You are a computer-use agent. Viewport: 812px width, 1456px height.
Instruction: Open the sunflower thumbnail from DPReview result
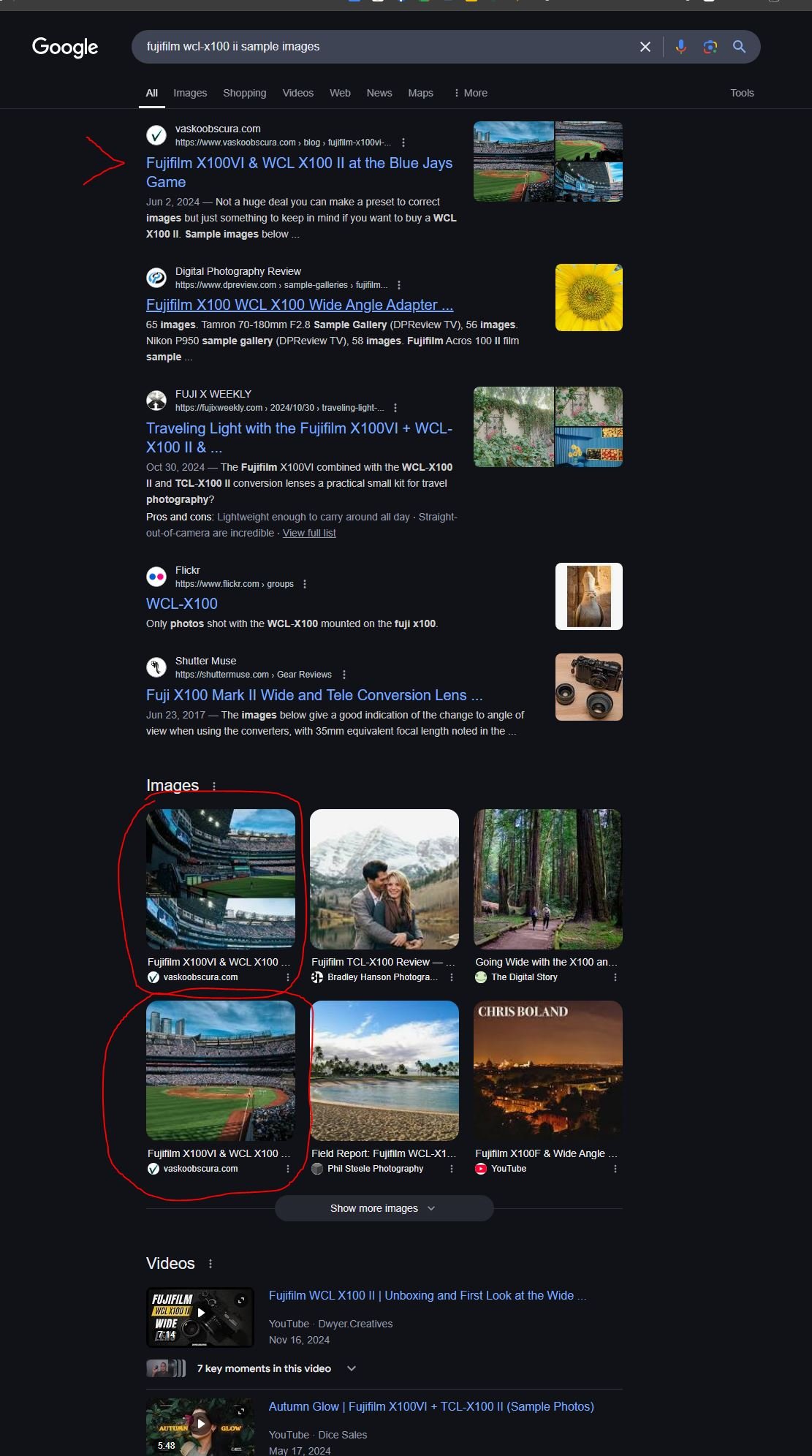pos(589,297)
